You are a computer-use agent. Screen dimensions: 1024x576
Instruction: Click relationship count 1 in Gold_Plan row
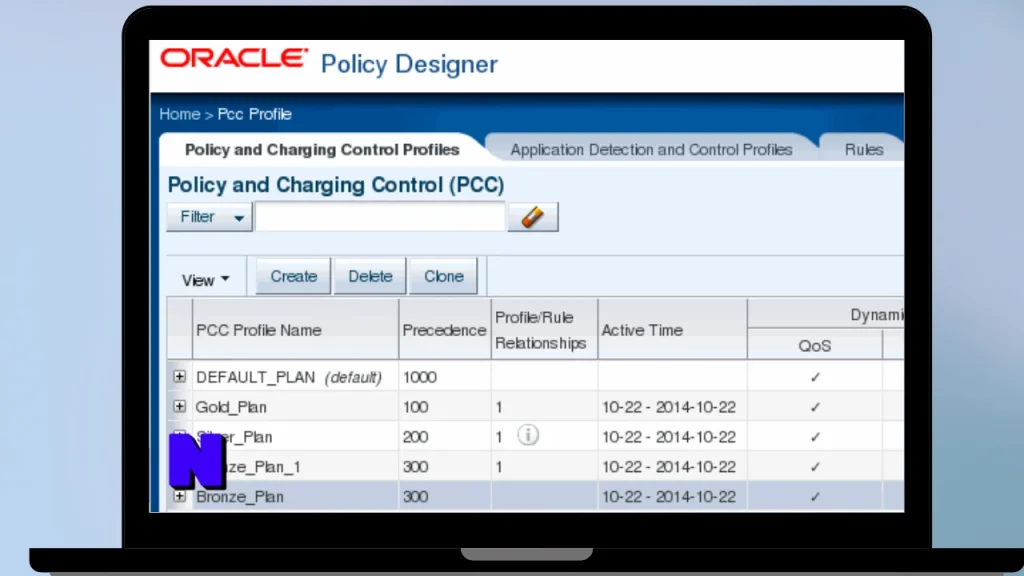(x=499, y=408)
